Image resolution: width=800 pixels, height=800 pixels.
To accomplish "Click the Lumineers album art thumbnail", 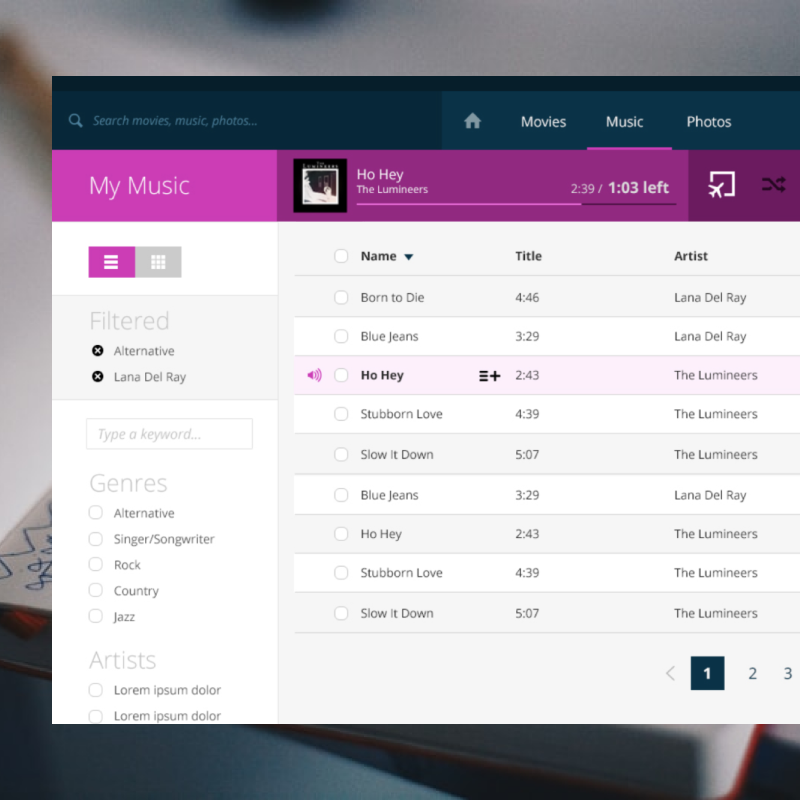I will [x=320, y=186].
